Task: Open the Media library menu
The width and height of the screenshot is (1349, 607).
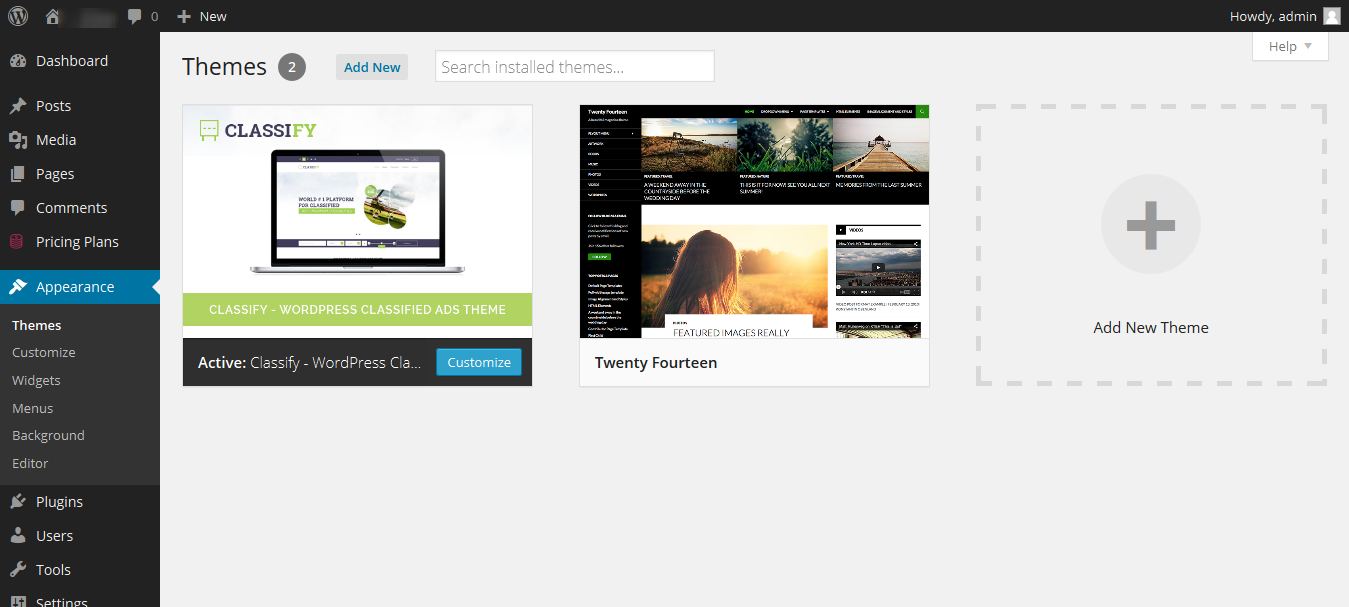Action: click(x=80, y=140)
